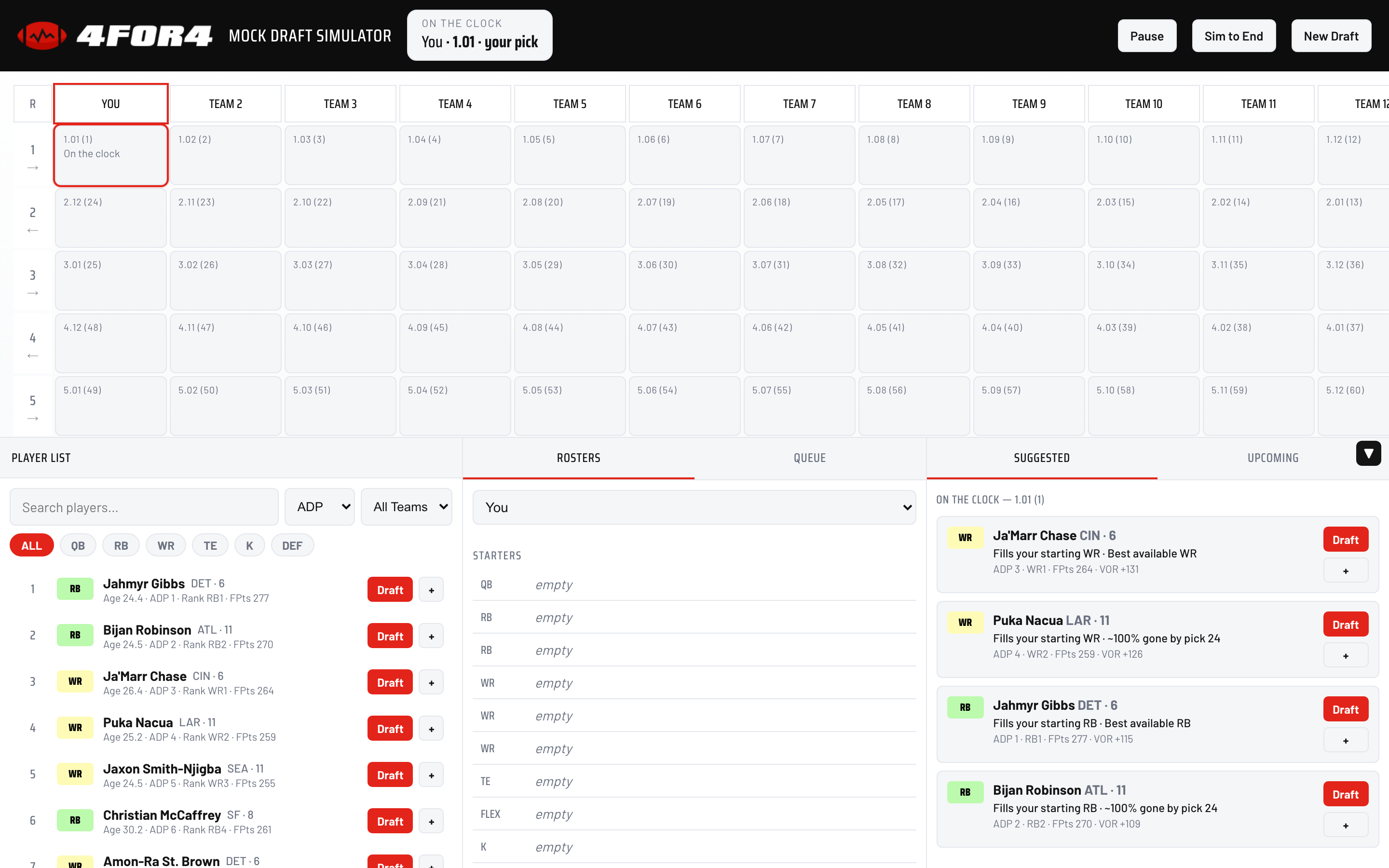Click the empty FLEX starter slot

694,814
